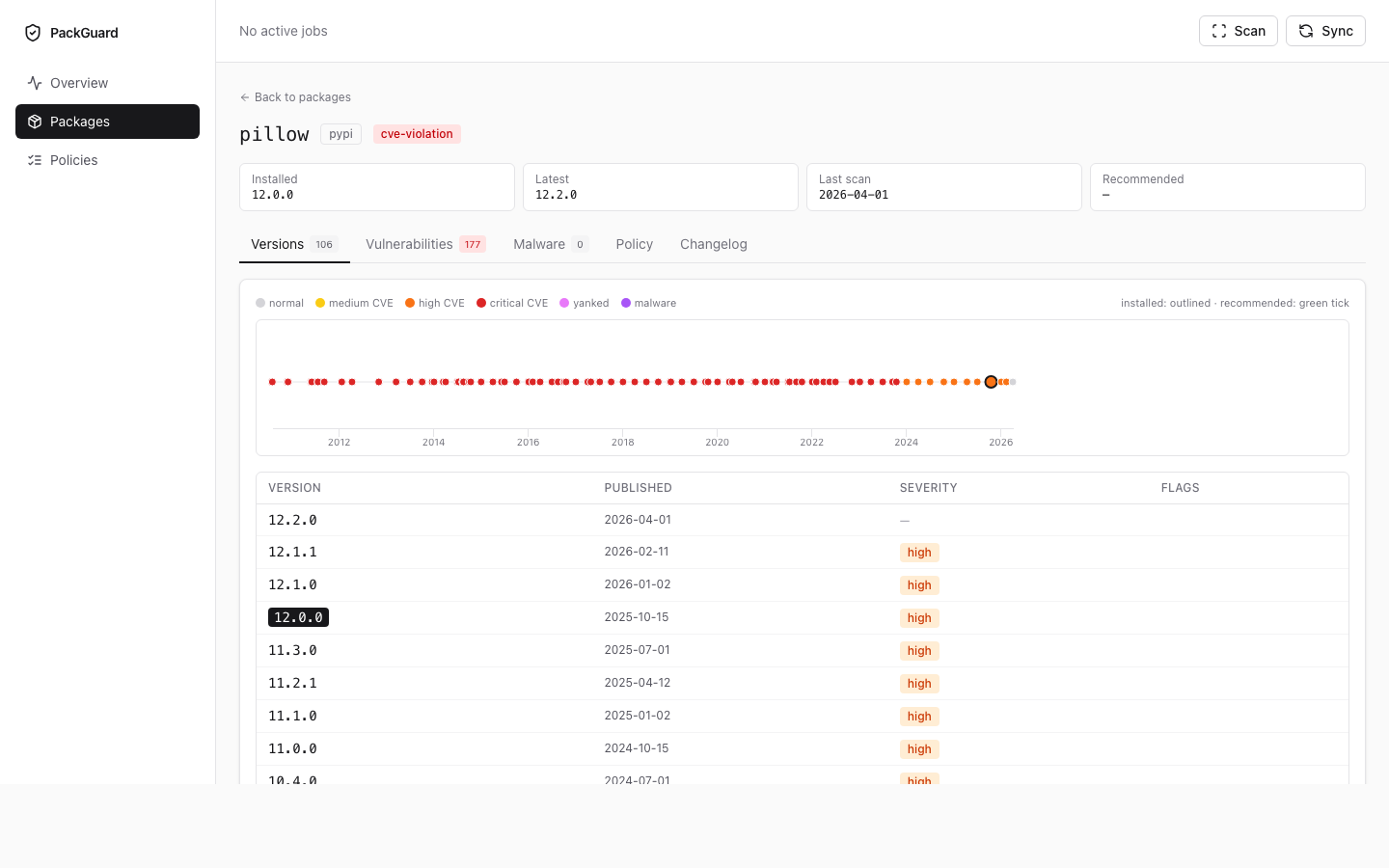This screenshot has height=868, width=1389.
Task: Switch to the Policy tab
Action: [635, 245]
